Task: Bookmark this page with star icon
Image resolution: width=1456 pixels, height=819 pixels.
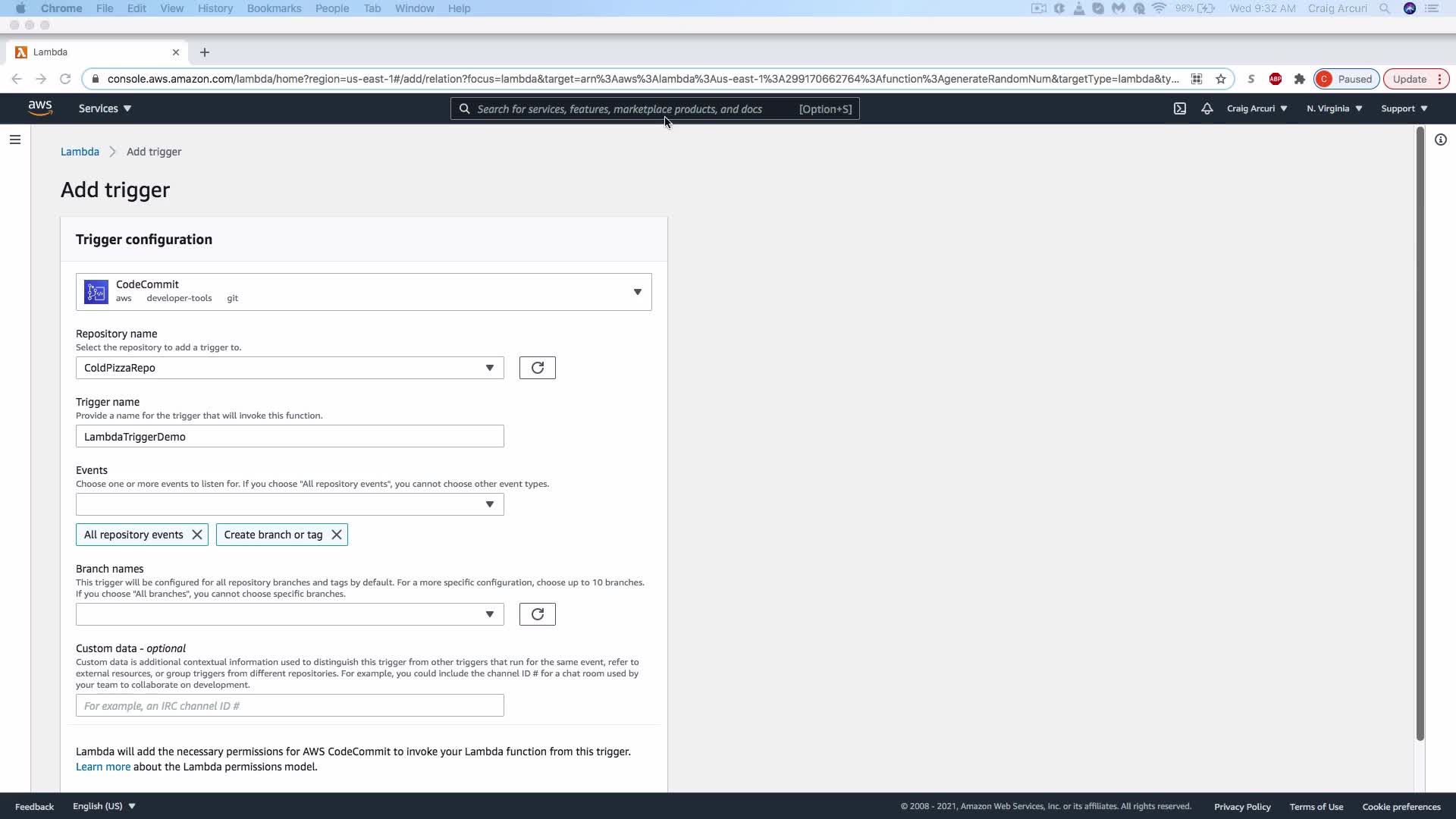Action: click(1220, 79)
